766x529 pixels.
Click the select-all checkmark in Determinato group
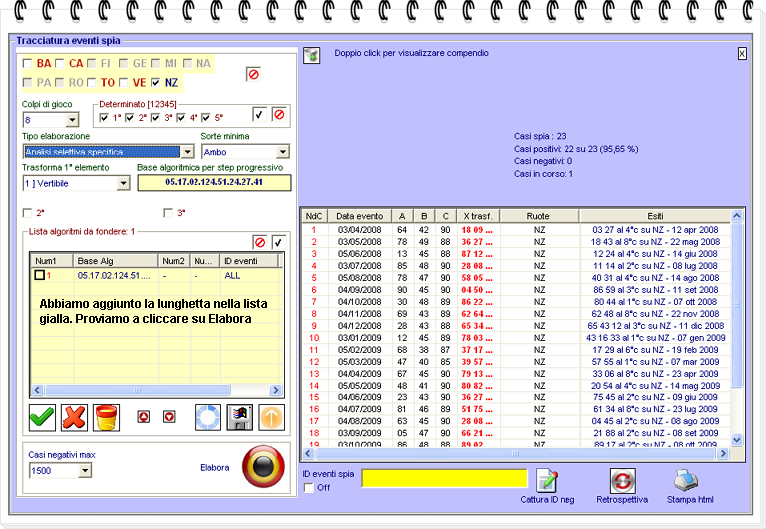pos(259,115)
